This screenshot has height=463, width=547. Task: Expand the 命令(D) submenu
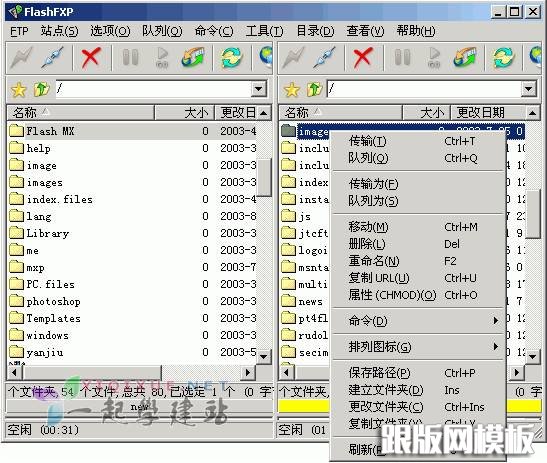[418, 321]
